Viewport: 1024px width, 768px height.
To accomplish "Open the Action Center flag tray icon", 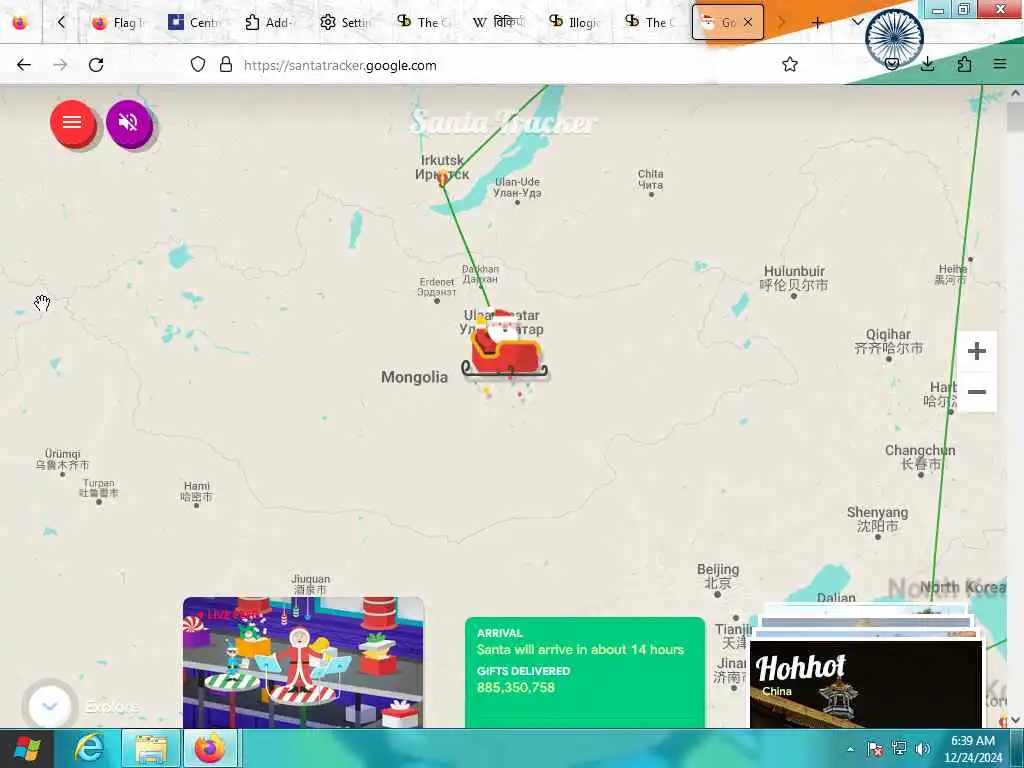I will coord(874,749).
